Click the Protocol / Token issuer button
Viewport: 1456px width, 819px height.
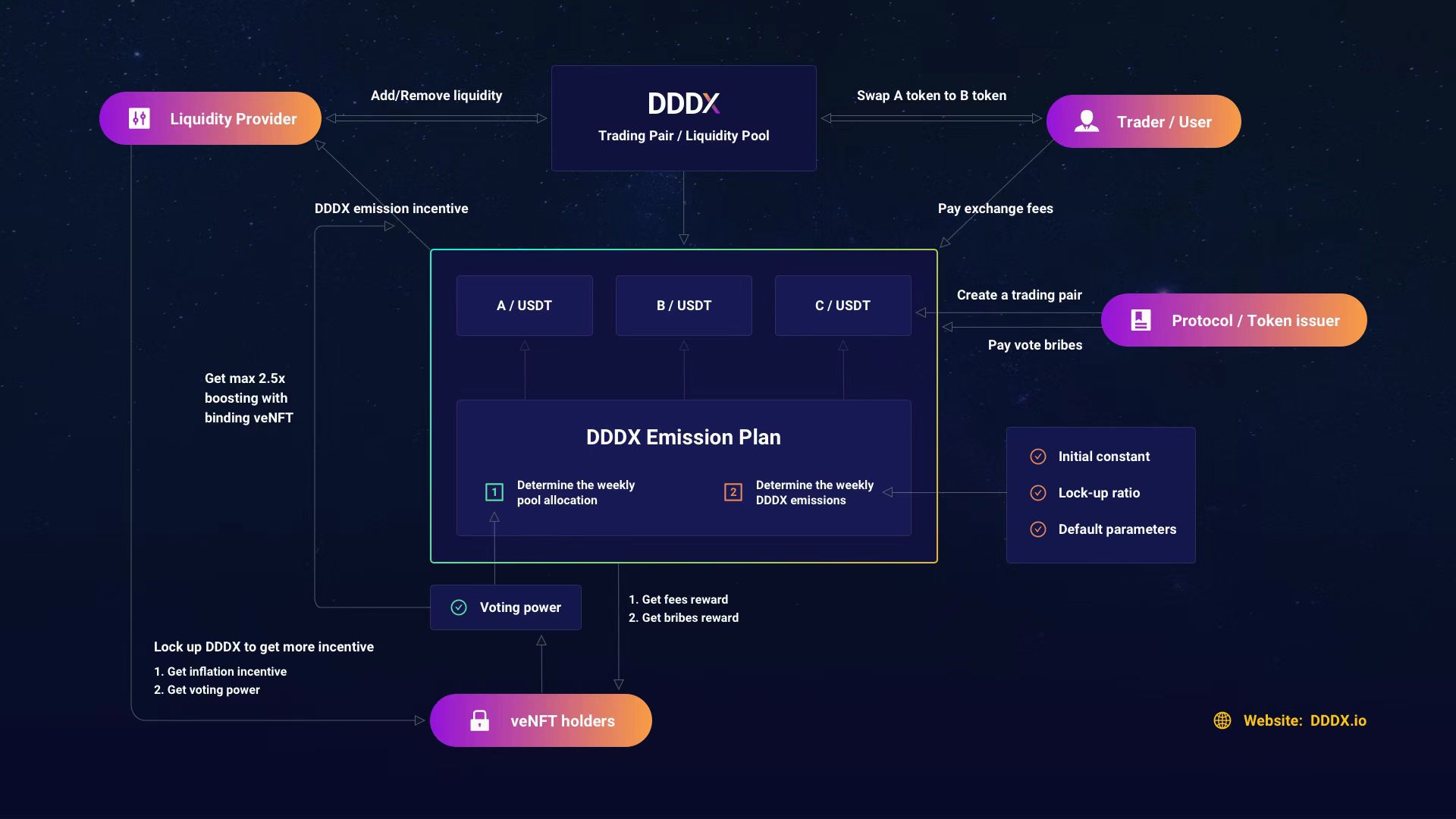[1233, 320]
